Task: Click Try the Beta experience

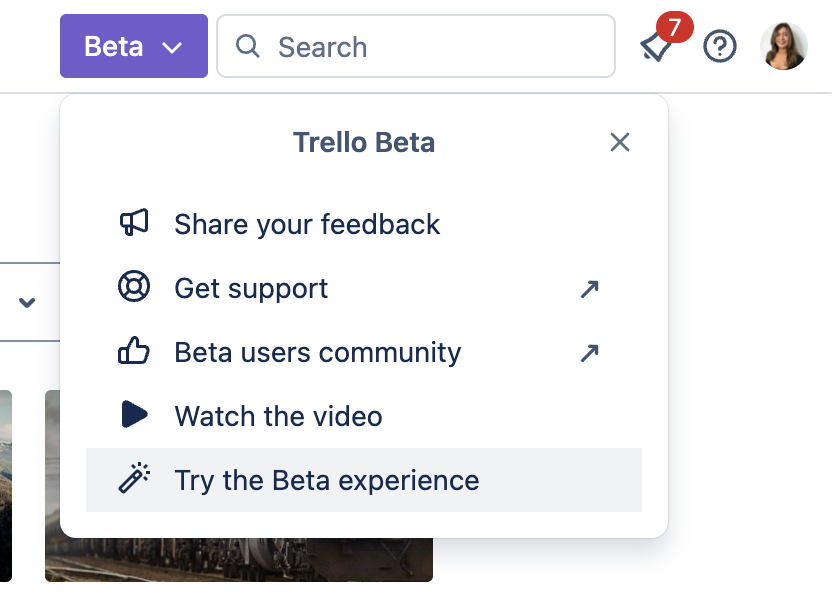Action: (327, 480)
